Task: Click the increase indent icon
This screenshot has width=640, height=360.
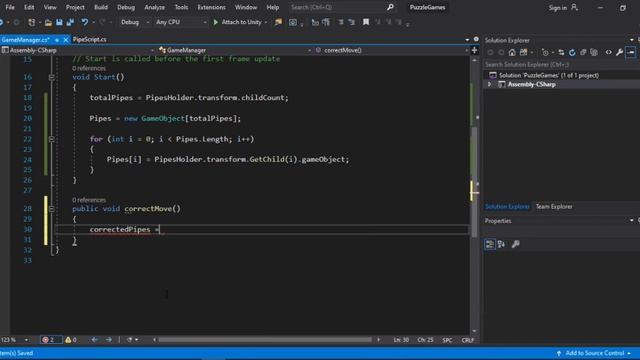Action: (351, 22)
